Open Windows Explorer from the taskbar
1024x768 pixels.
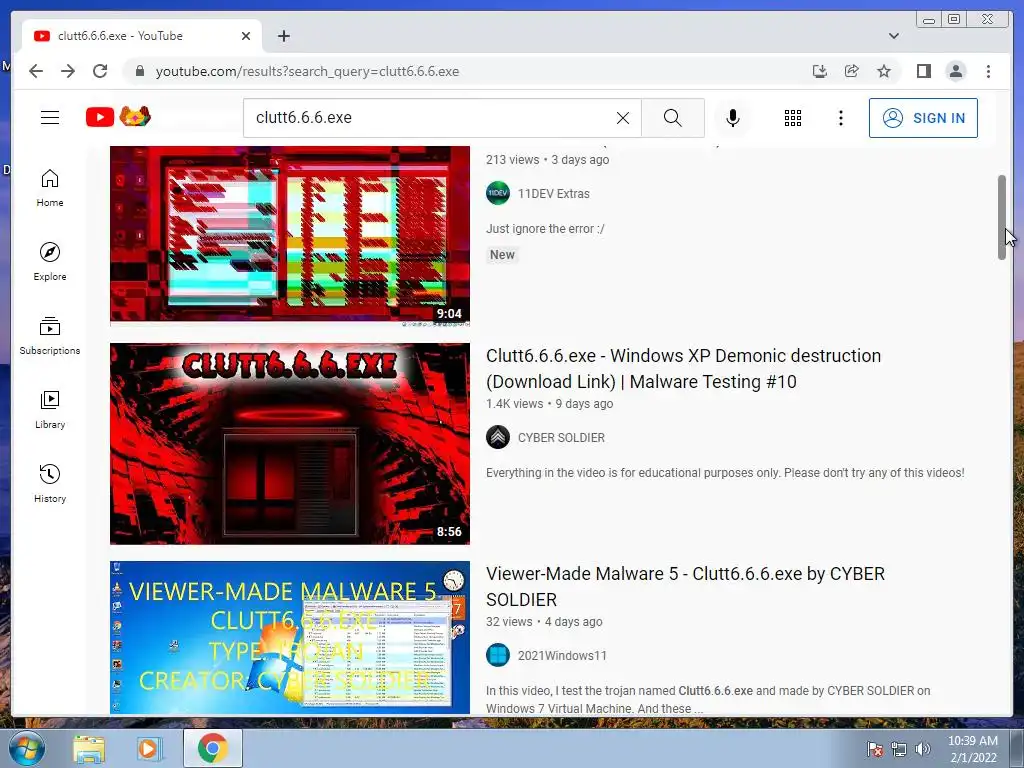point(89,748)
